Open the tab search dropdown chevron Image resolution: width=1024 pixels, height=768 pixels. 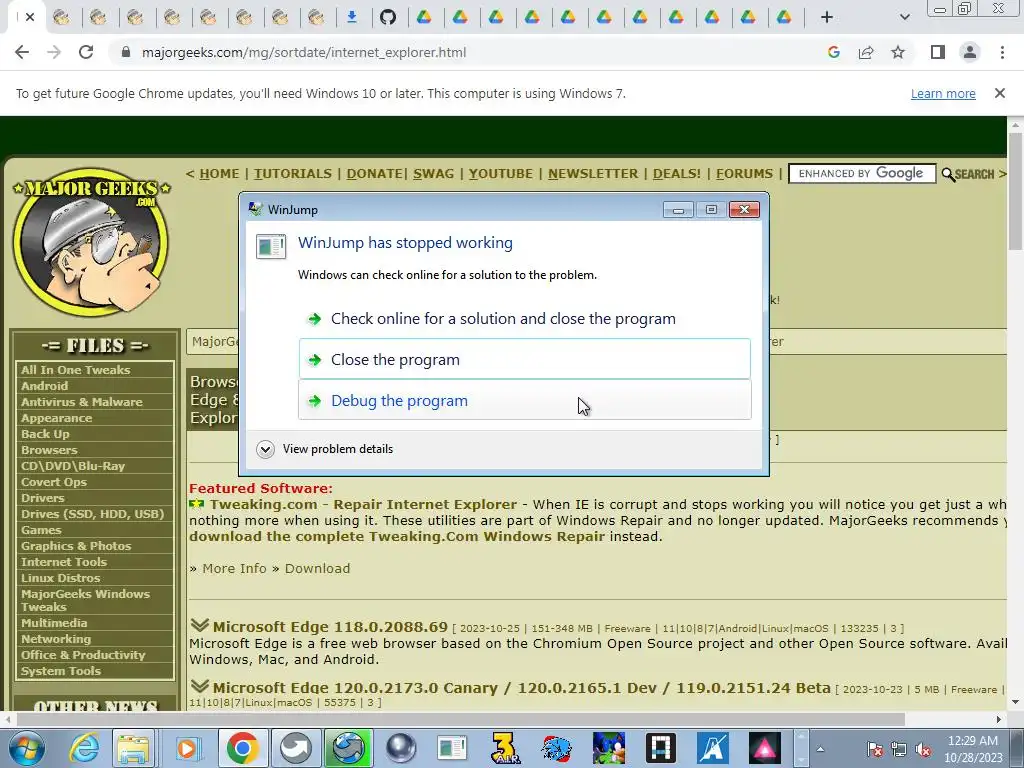(904, 17)
